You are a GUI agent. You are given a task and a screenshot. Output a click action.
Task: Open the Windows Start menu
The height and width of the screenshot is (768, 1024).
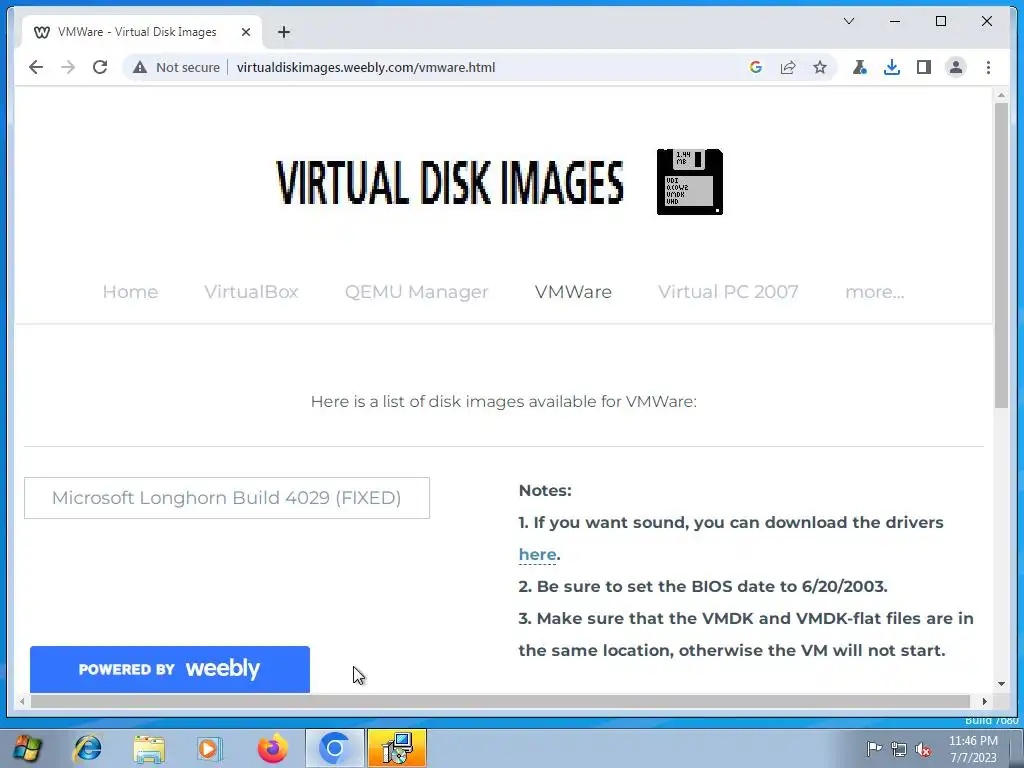[x=27, y=748]
